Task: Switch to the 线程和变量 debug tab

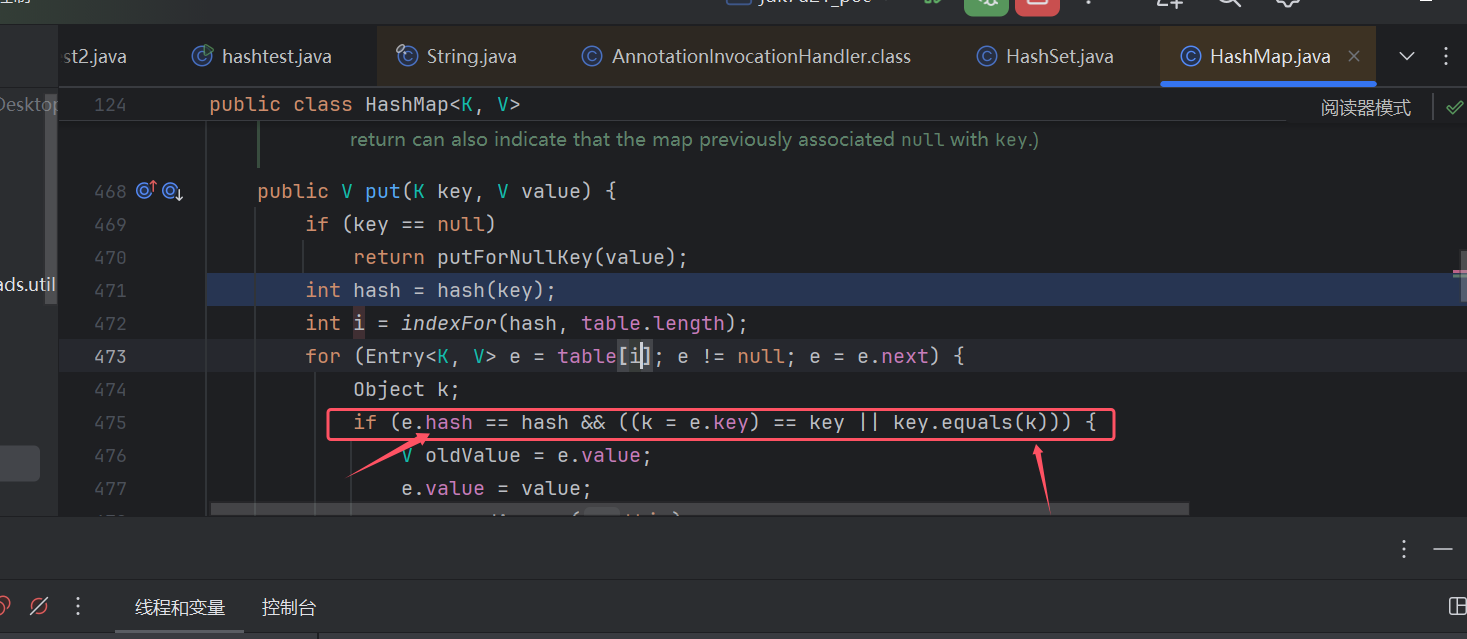Action: pyautogui.click(x=180, y=607)
